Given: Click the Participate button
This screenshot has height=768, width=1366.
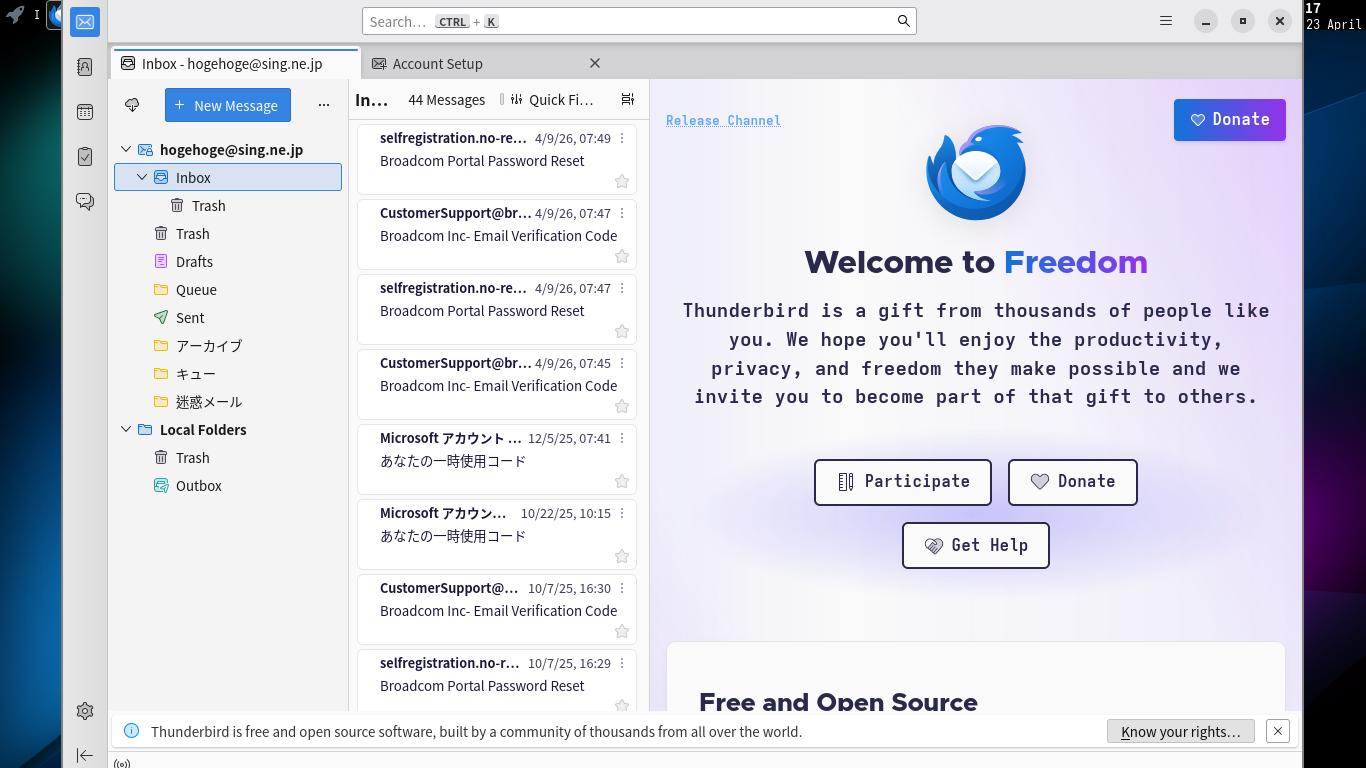Looking at the screenshot, I should coord(903,482).
